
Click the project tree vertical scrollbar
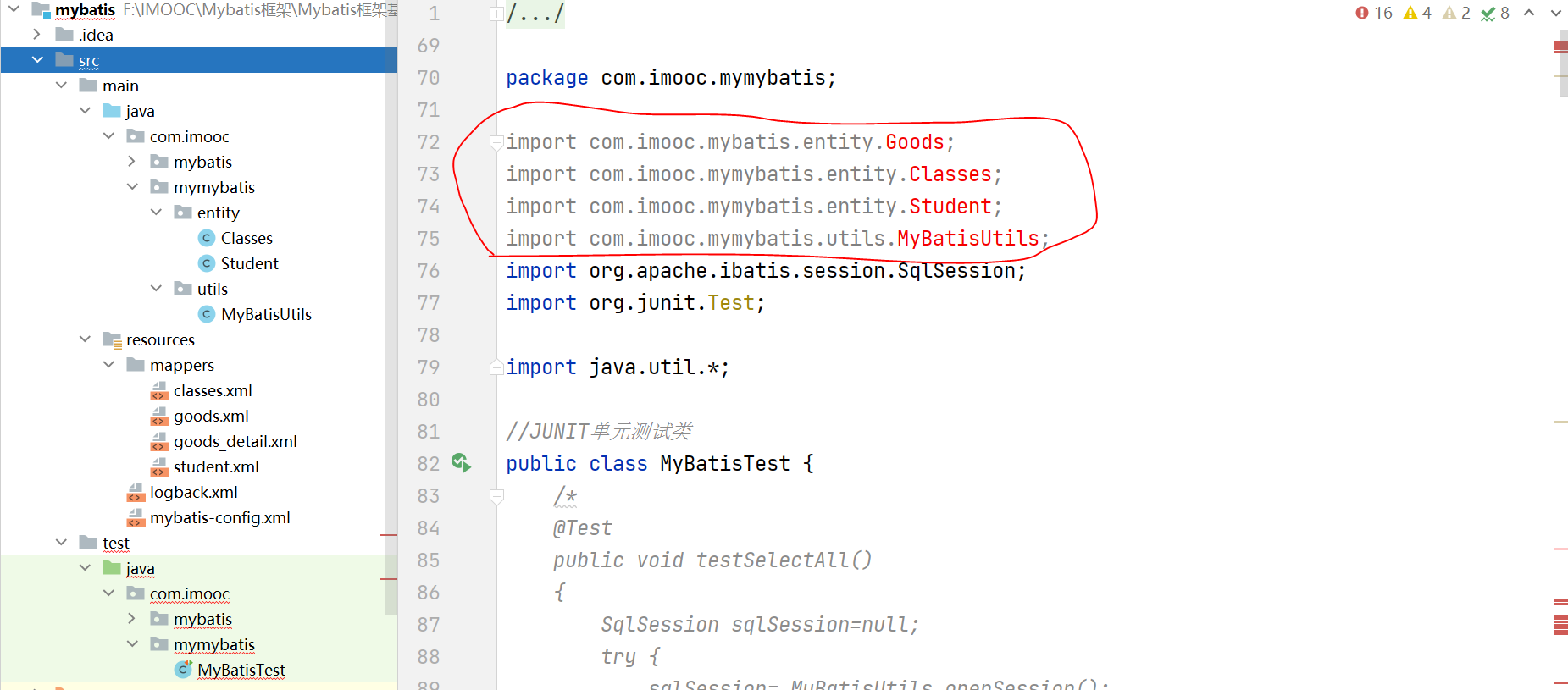[391, 308]
